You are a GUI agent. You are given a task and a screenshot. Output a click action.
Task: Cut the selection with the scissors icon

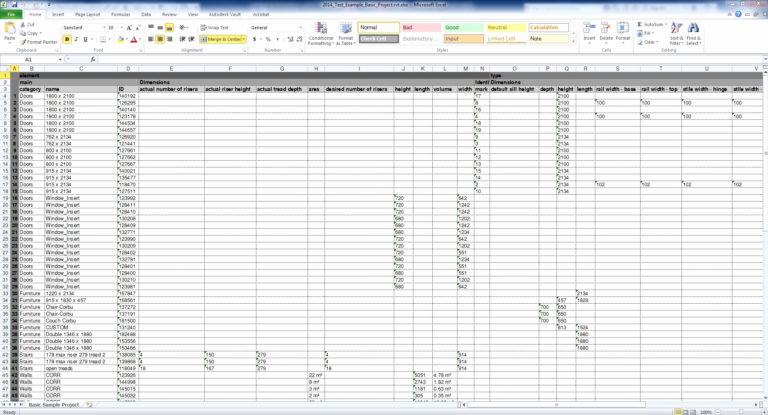pyautogui.click(x=27, y=24)
